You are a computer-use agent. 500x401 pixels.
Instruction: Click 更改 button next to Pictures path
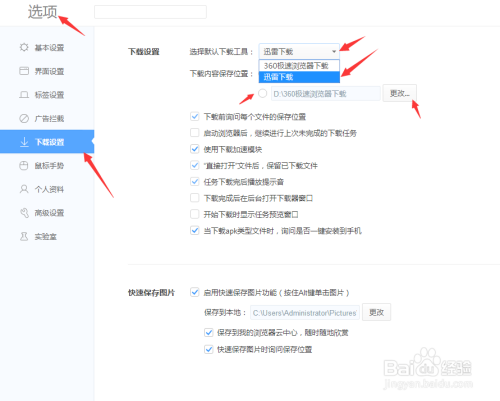pos(376,312)
